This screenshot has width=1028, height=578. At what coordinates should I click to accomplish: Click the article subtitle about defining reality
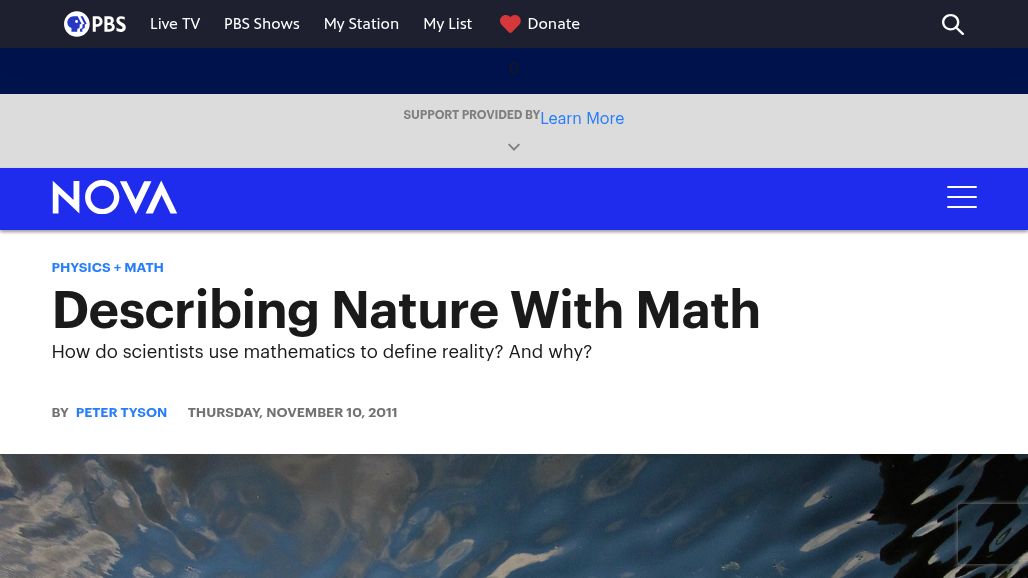321,352
